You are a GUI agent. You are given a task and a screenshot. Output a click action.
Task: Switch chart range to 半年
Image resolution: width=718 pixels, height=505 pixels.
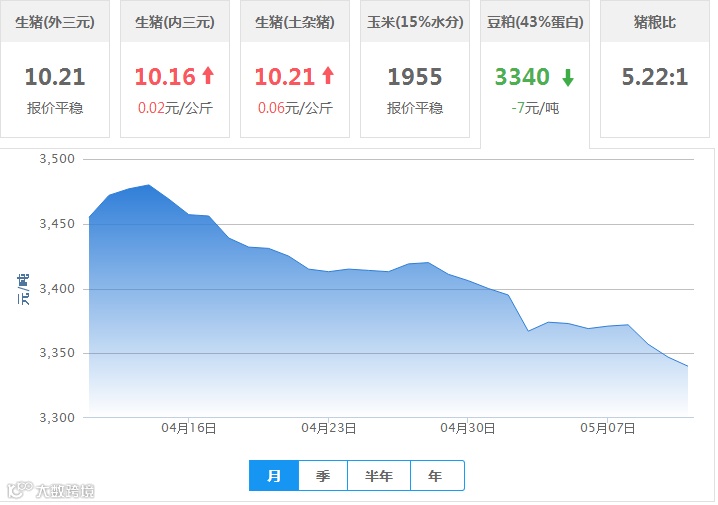pyautogui.click(x=379, y=476)
